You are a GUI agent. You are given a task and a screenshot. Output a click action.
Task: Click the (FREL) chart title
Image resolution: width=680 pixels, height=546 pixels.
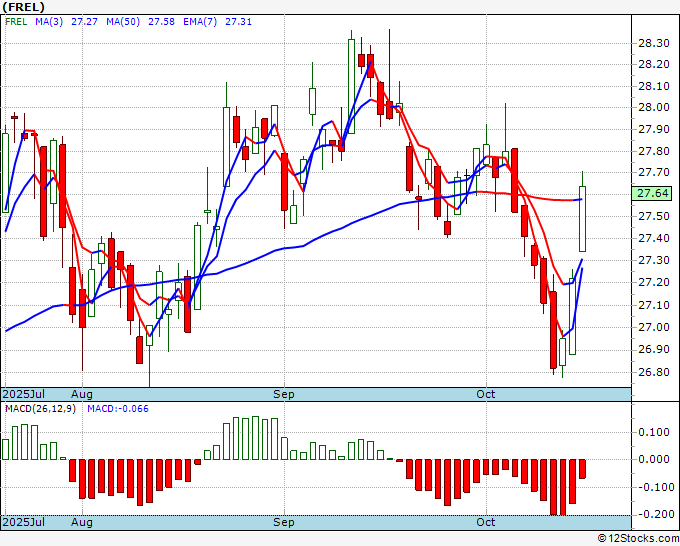click(x=23, y=7)
